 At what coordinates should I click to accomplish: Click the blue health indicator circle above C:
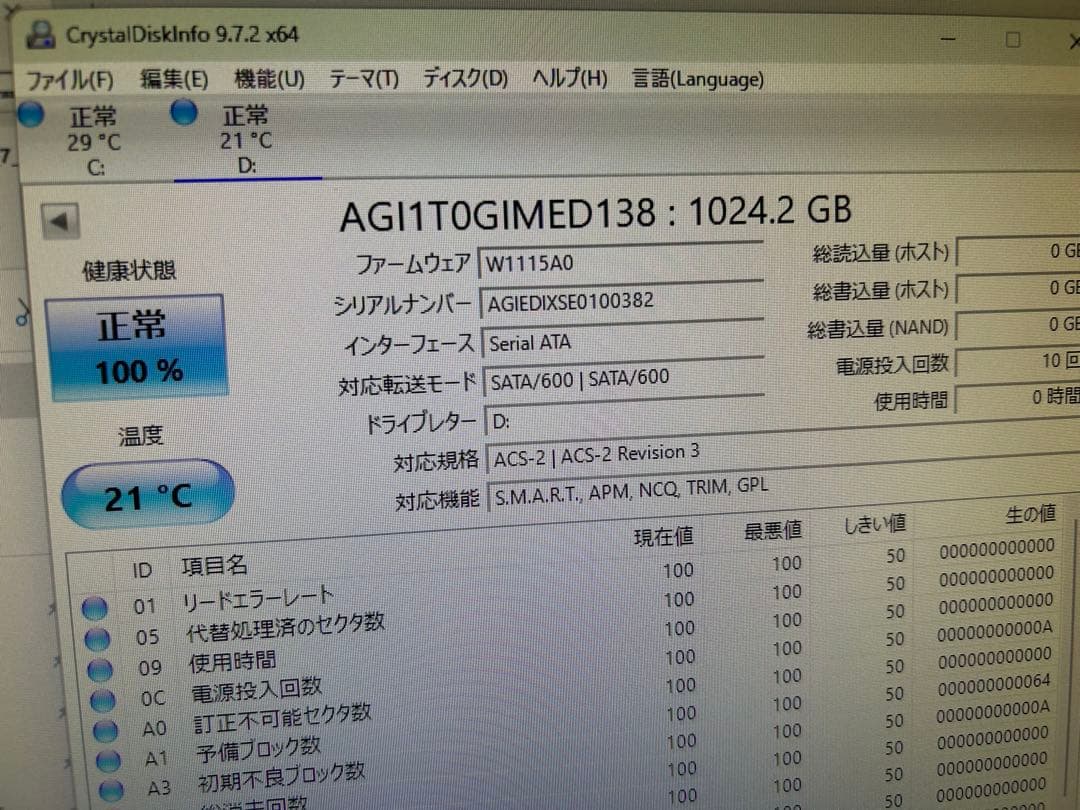pyautogui.click(x=31, y=114)
